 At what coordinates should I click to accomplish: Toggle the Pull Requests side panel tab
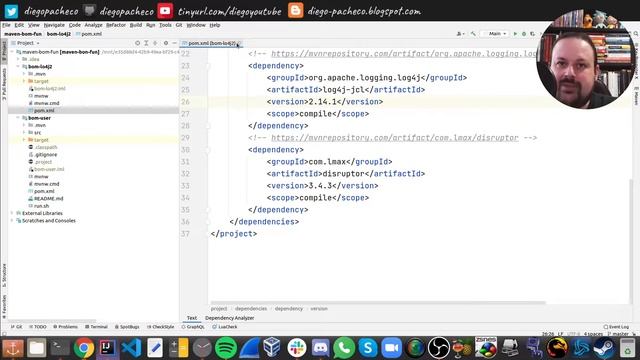(x=4, y=84)
